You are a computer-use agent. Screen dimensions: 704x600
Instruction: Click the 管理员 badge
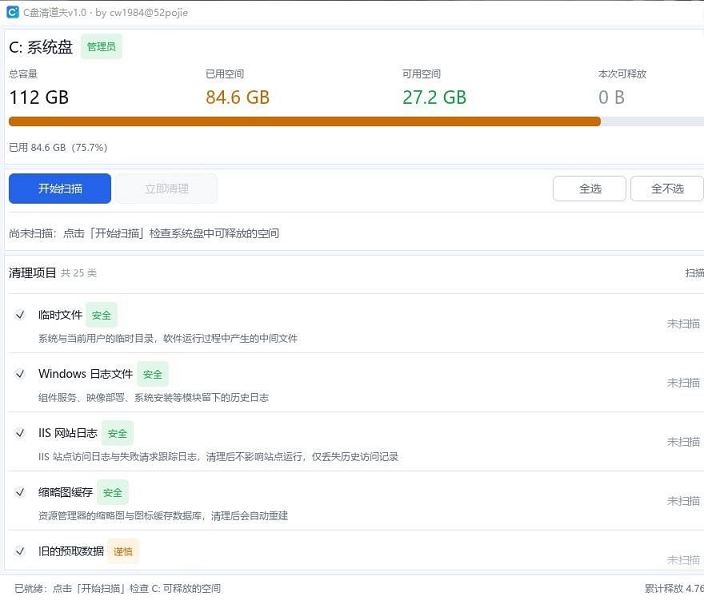coord(101,47)
